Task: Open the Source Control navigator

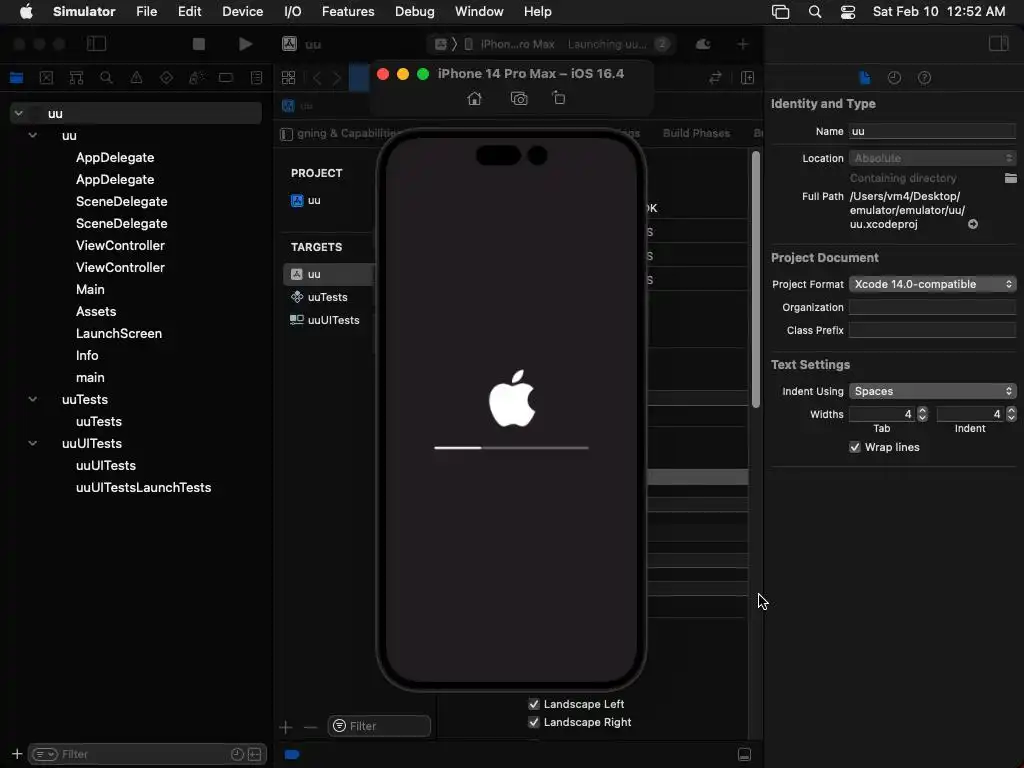Action: [x=46, y=78]
